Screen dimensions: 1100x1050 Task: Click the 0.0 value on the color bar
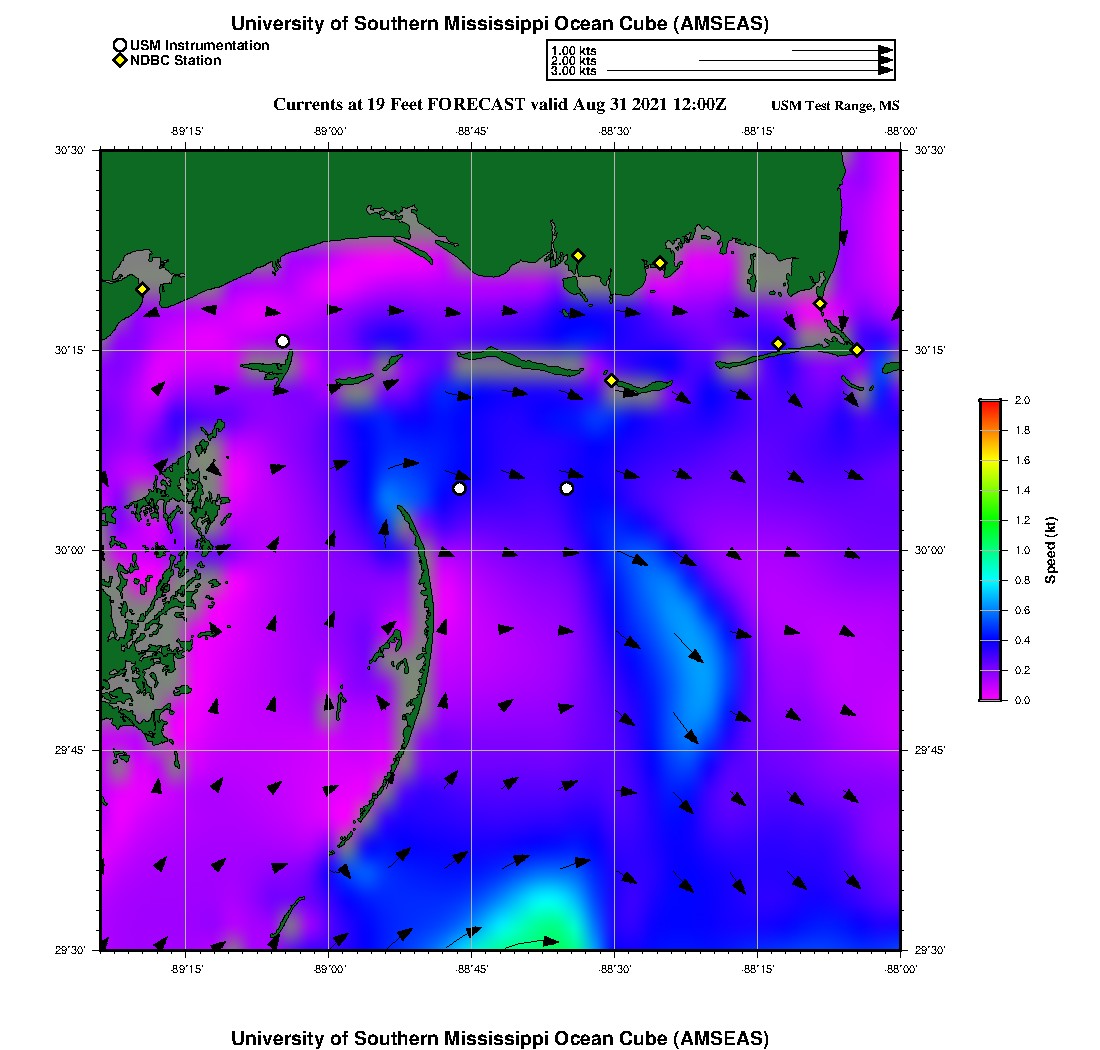pyautogui.click(x=1022, y=701)
